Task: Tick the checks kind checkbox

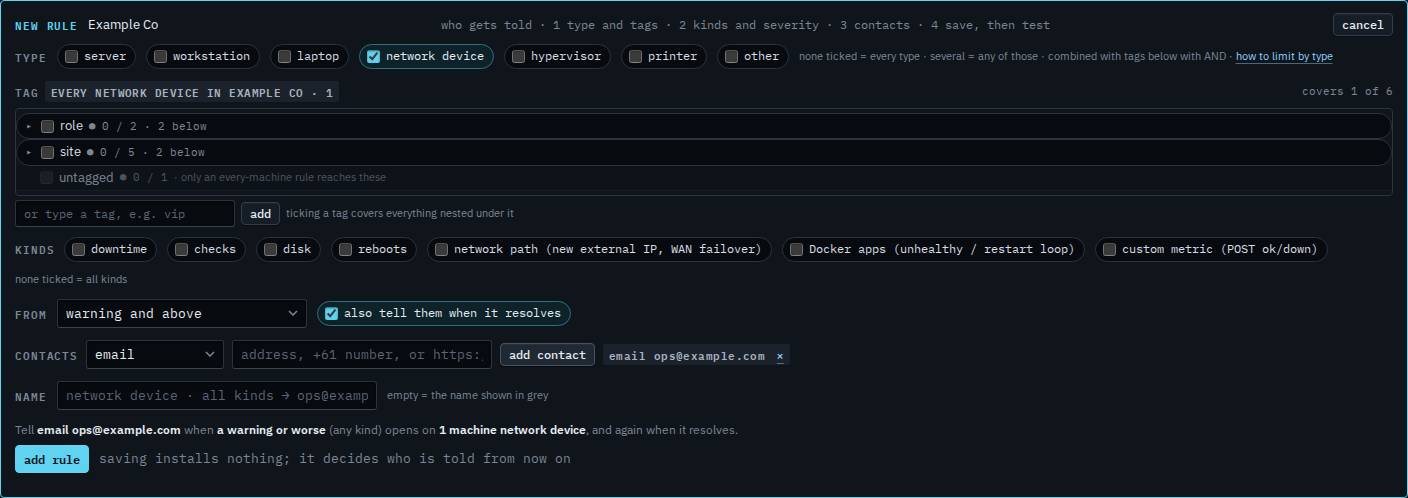Action: (x=181, y=249)
